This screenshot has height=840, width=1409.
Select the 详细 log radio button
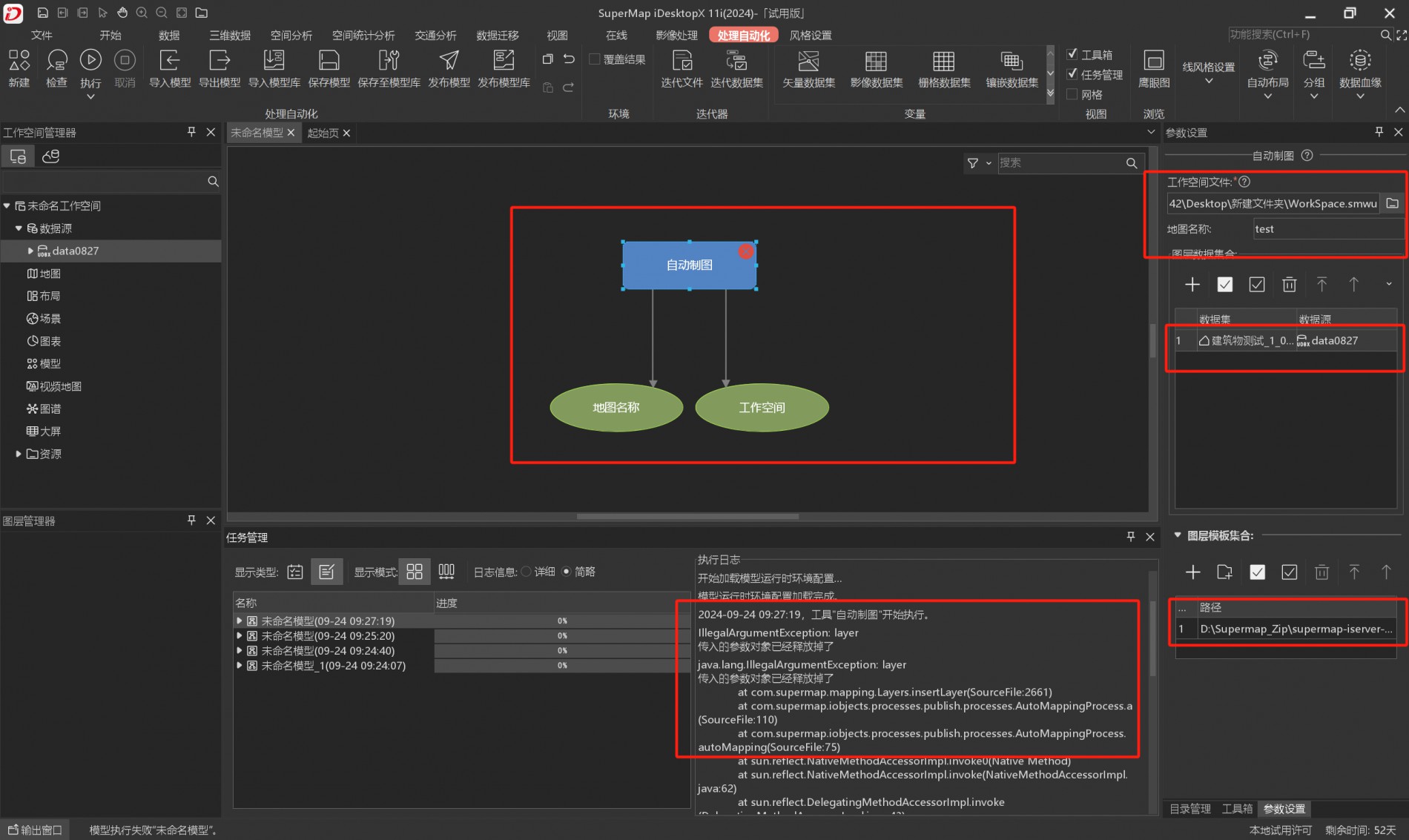527,572
